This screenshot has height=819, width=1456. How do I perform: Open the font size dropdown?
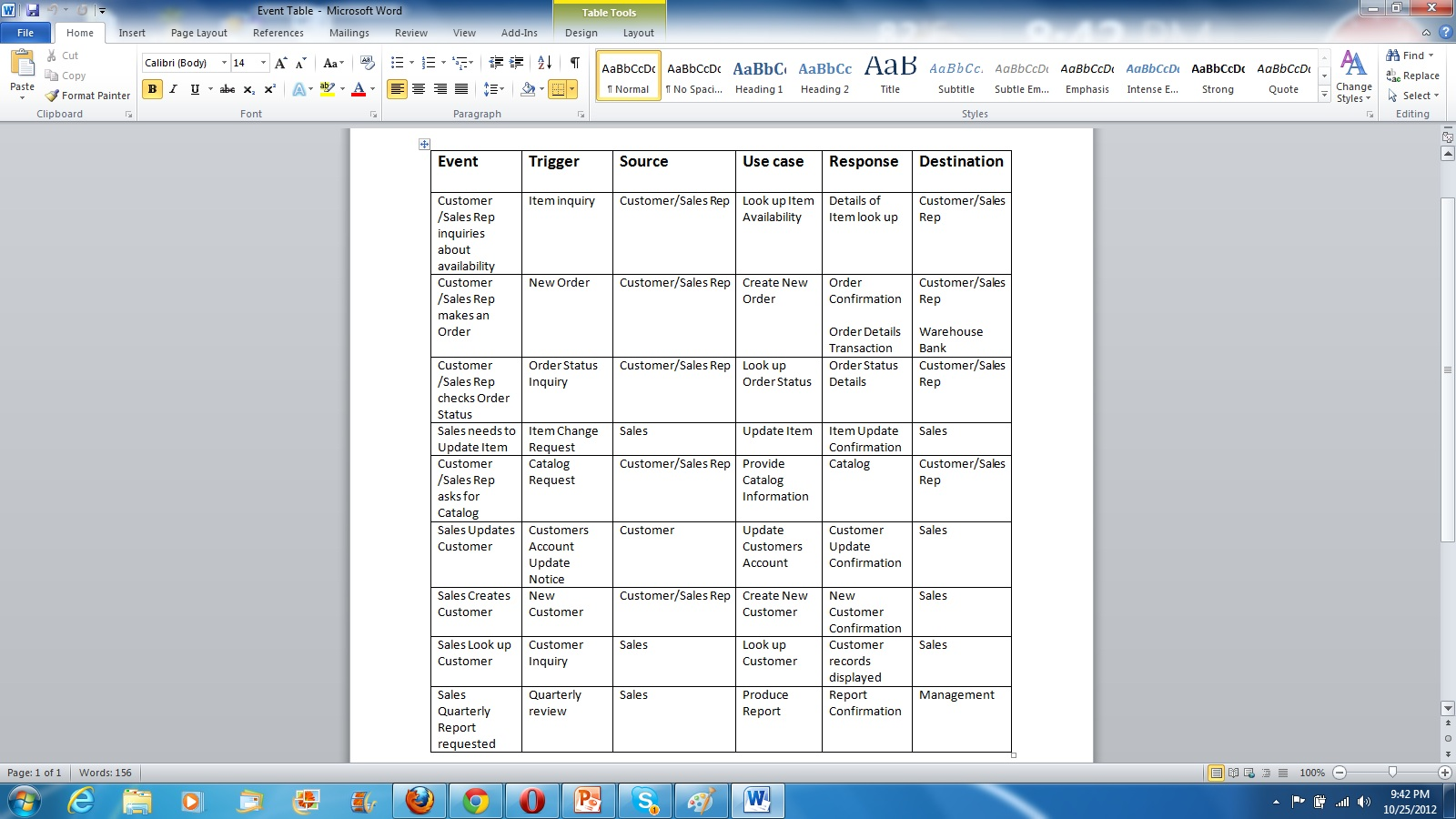coord(264,63)
